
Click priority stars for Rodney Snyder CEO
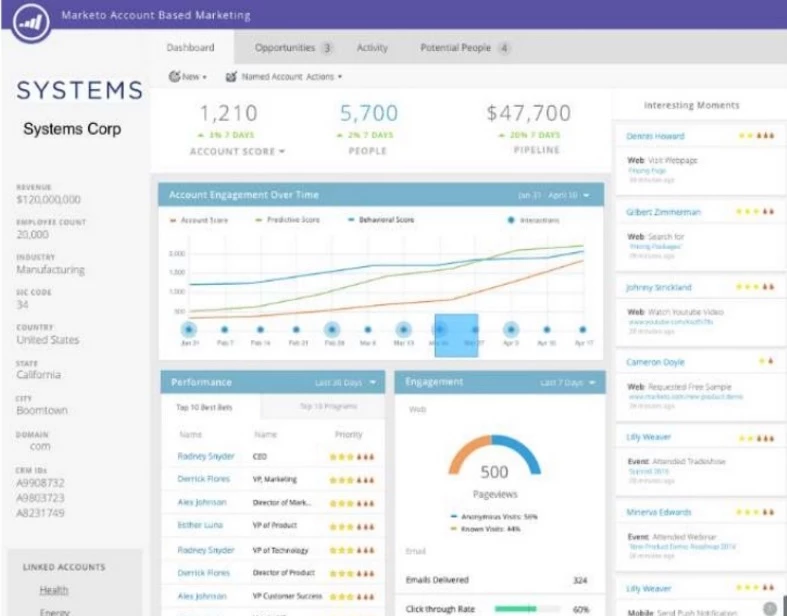pyautogui.click(x=352, y=457)
